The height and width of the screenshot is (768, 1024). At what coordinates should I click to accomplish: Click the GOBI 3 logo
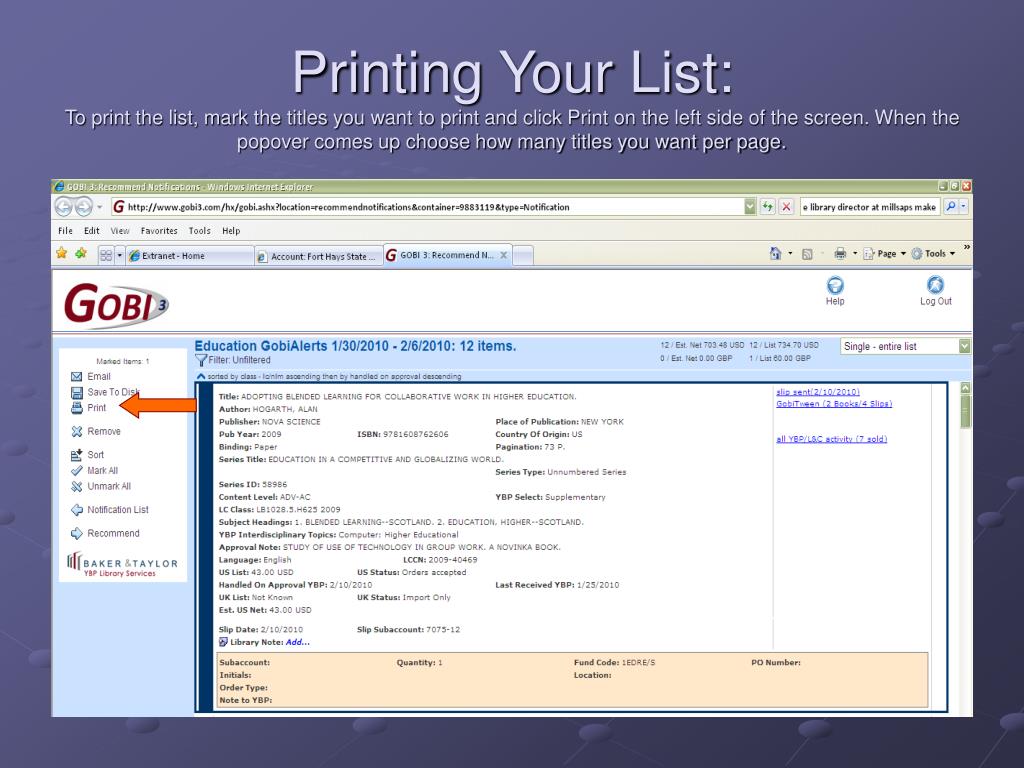[116, 305]
